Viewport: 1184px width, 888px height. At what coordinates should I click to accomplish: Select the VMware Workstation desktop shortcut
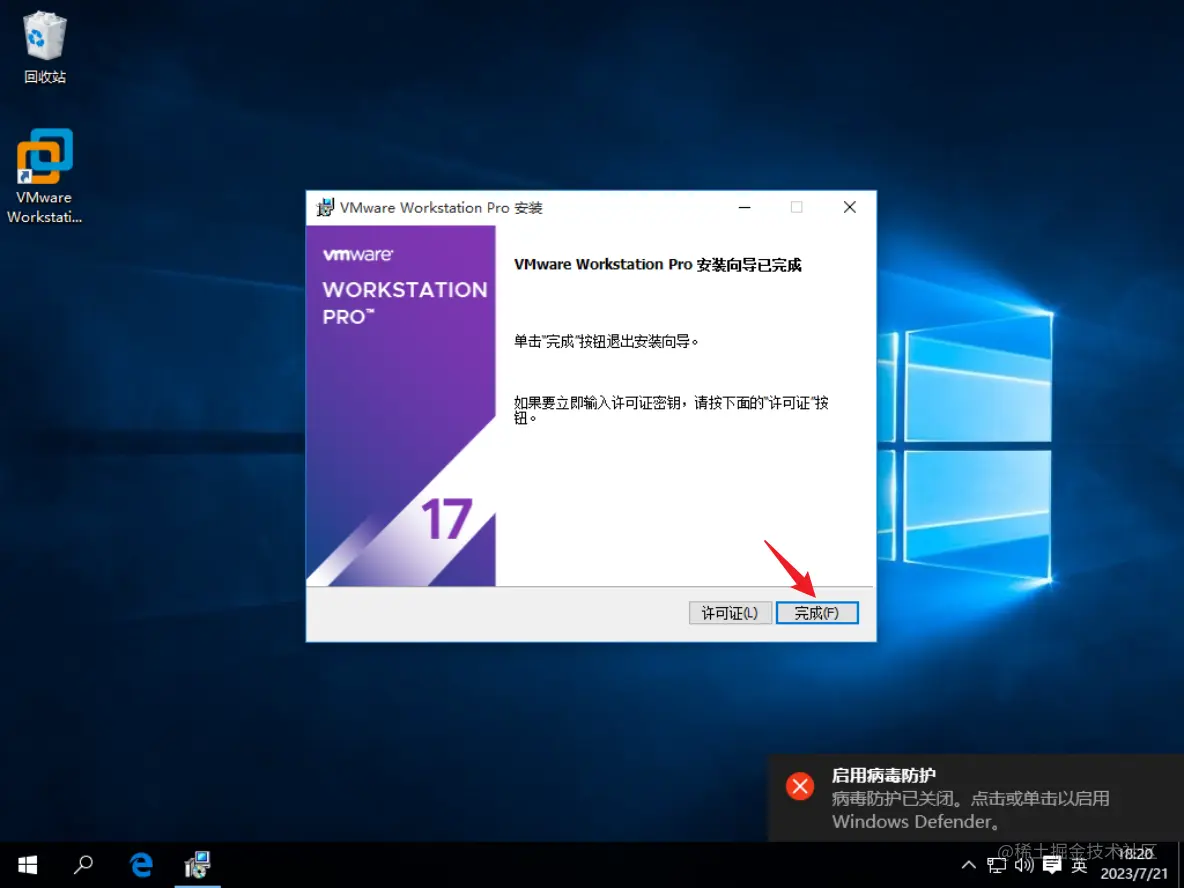click(45, 177)
